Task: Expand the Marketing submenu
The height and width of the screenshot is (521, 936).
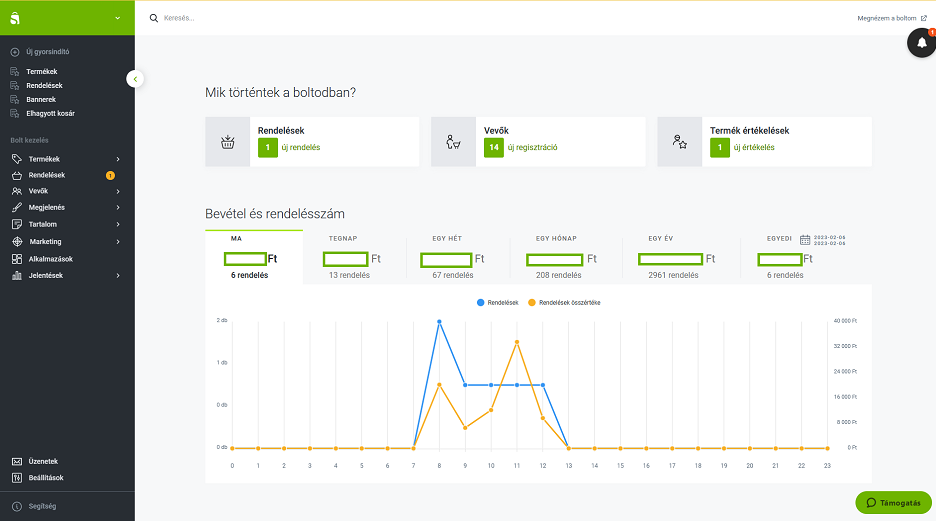Action: tap(117, 242)
